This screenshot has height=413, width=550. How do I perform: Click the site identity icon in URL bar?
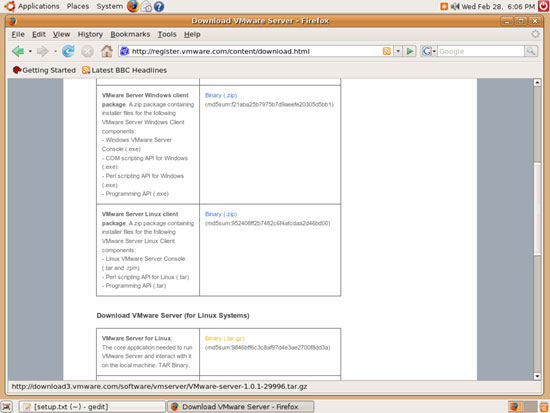pos(125,51)
